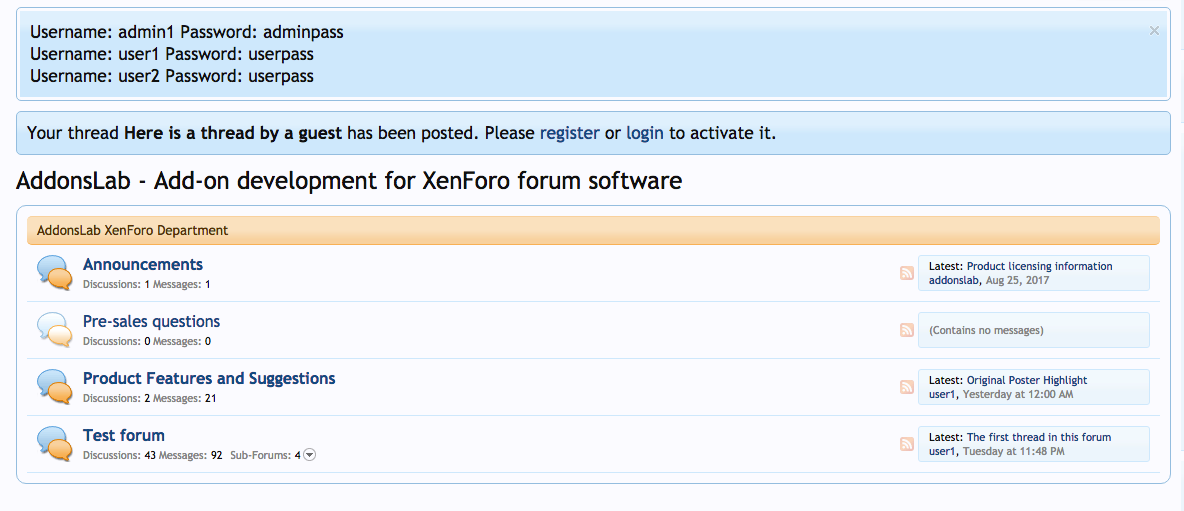Click the Aug 25, 2017 date text
Image resolution: width=1184 pixels, height=511 pixels.
coord(1017,280)
